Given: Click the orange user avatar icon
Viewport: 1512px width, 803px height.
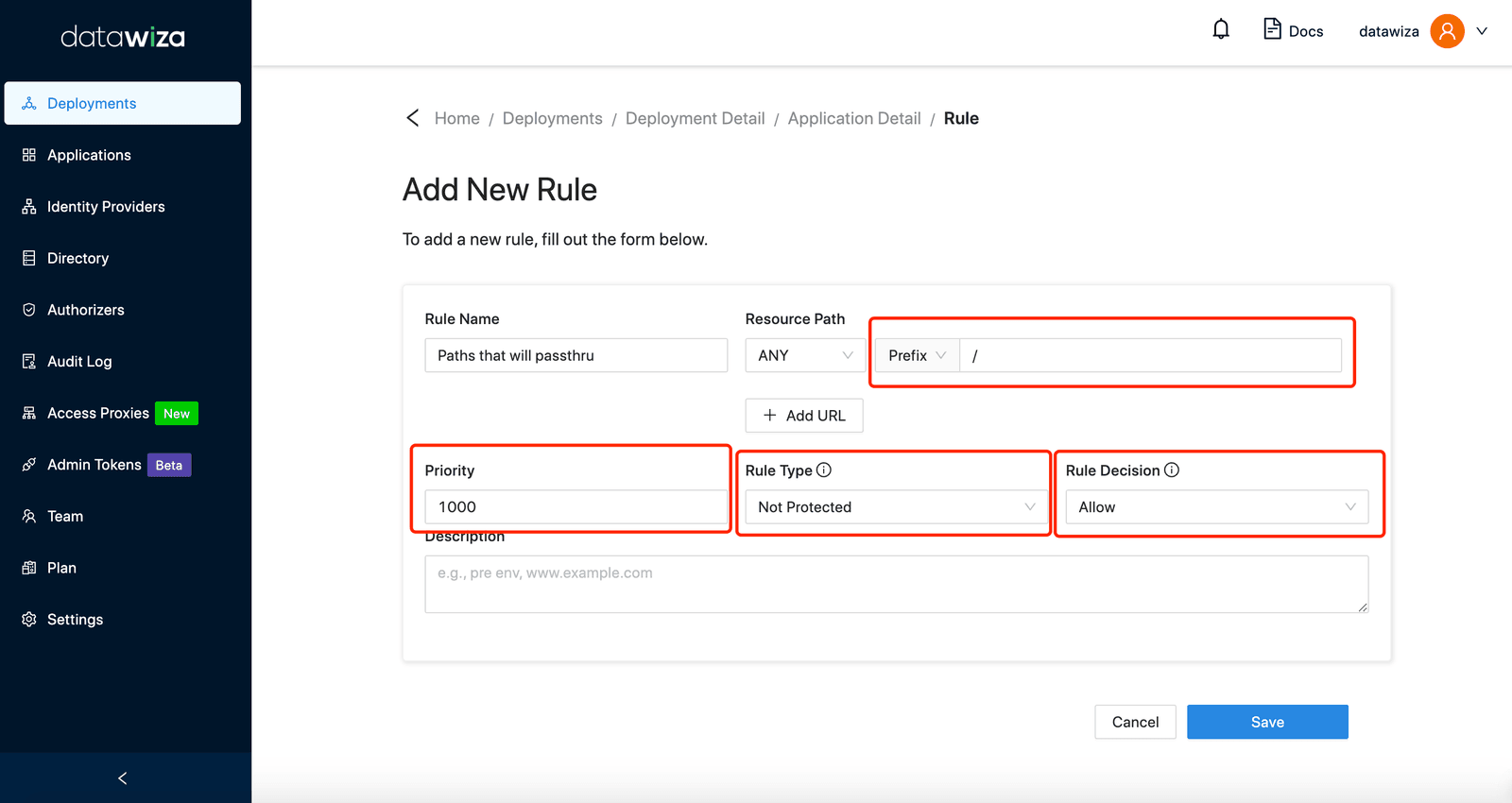Looking at the screenshot, I should point(1447,30).
